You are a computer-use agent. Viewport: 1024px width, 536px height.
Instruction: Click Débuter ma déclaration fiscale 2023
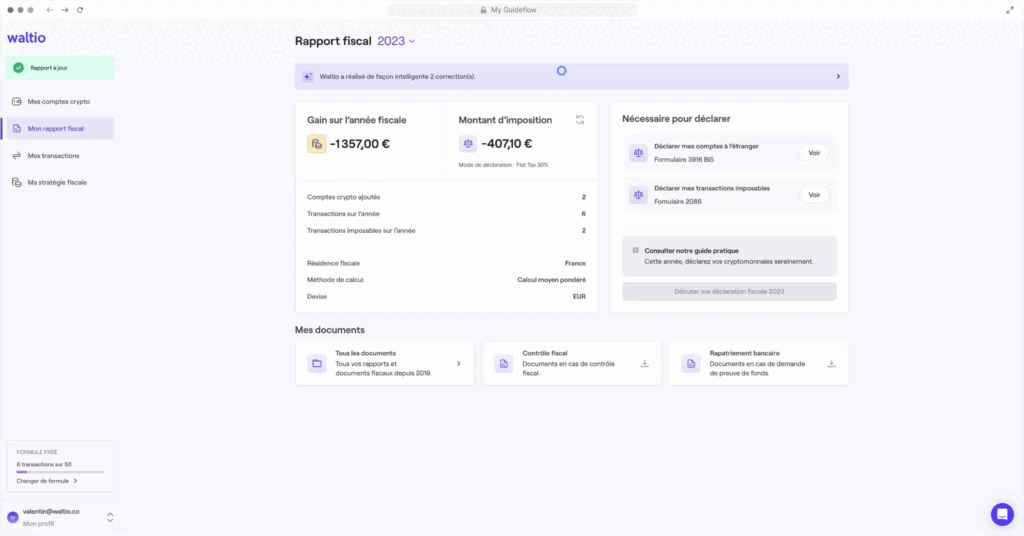[x=729, y=292]
